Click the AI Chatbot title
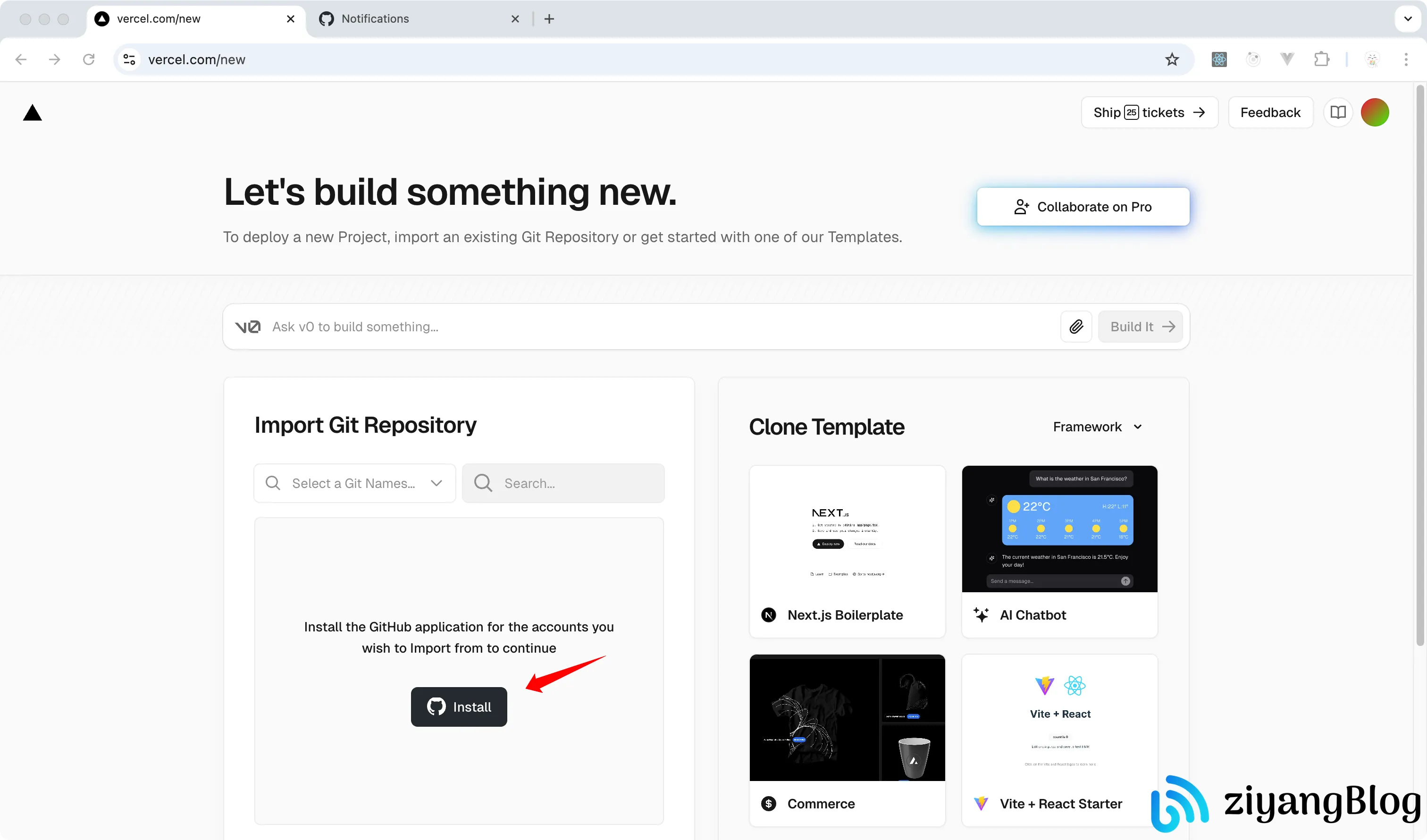The image size is (1427, 840). 1033,614
